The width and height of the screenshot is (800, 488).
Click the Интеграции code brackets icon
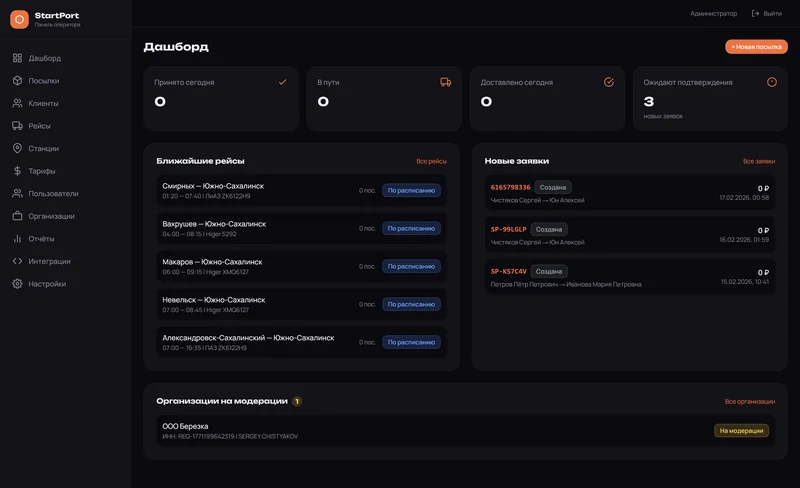17,261
